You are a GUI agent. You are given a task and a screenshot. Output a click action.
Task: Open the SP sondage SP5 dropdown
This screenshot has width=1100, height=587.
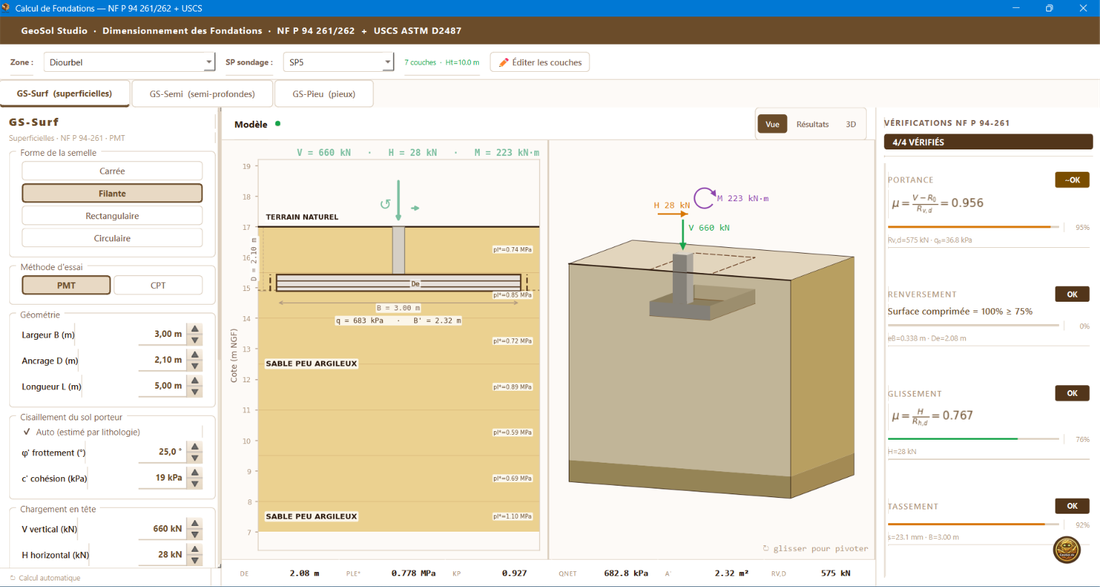pos(339,62)
